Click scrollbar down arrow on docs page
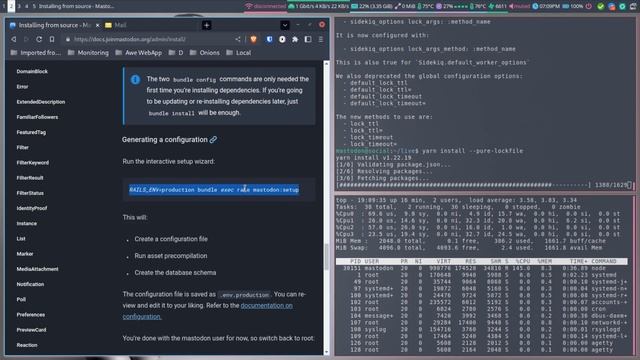The width and height of the screenshot is (640, 360). pos(326,352)
